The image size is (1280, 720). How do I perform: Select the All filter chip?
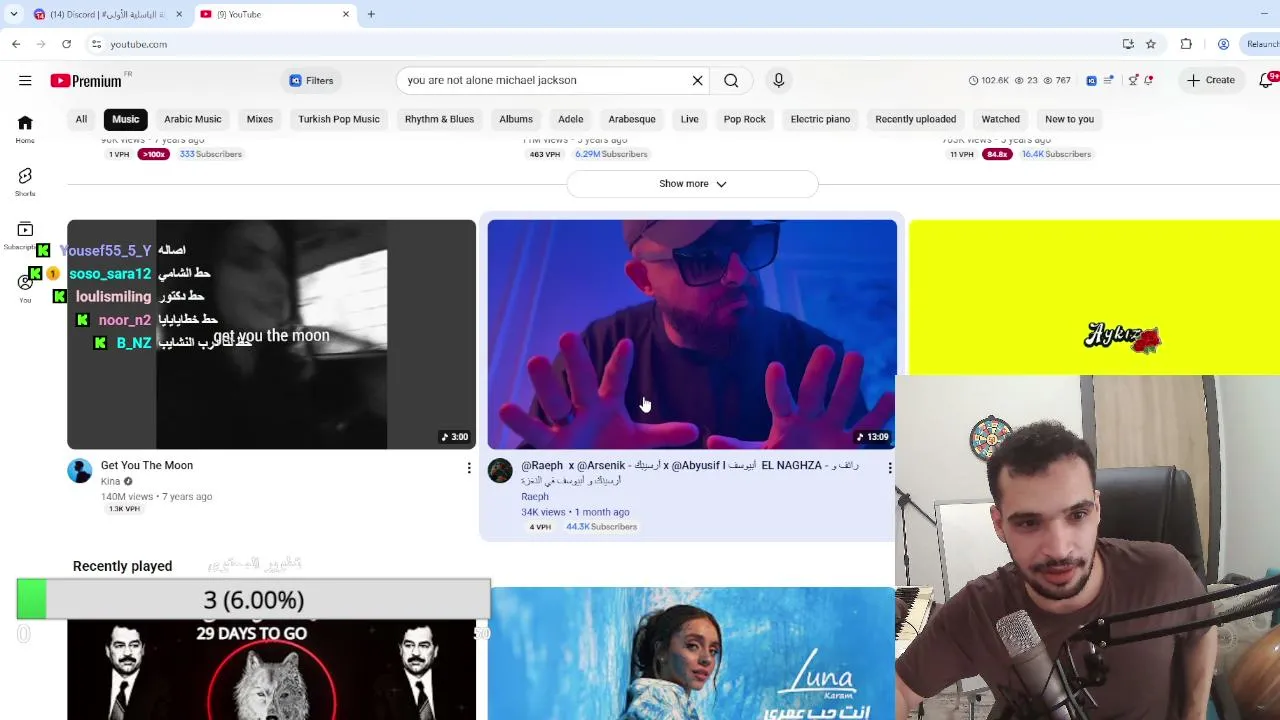[81, 119]
